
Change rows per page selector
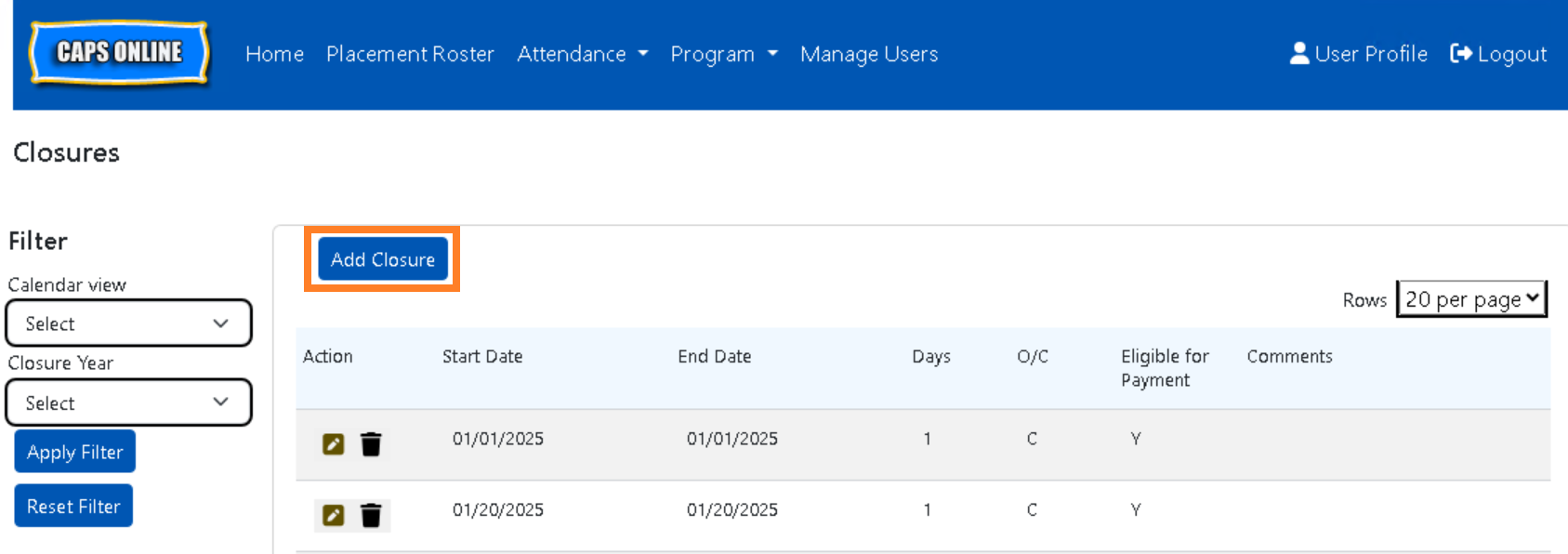point(1471,299)
